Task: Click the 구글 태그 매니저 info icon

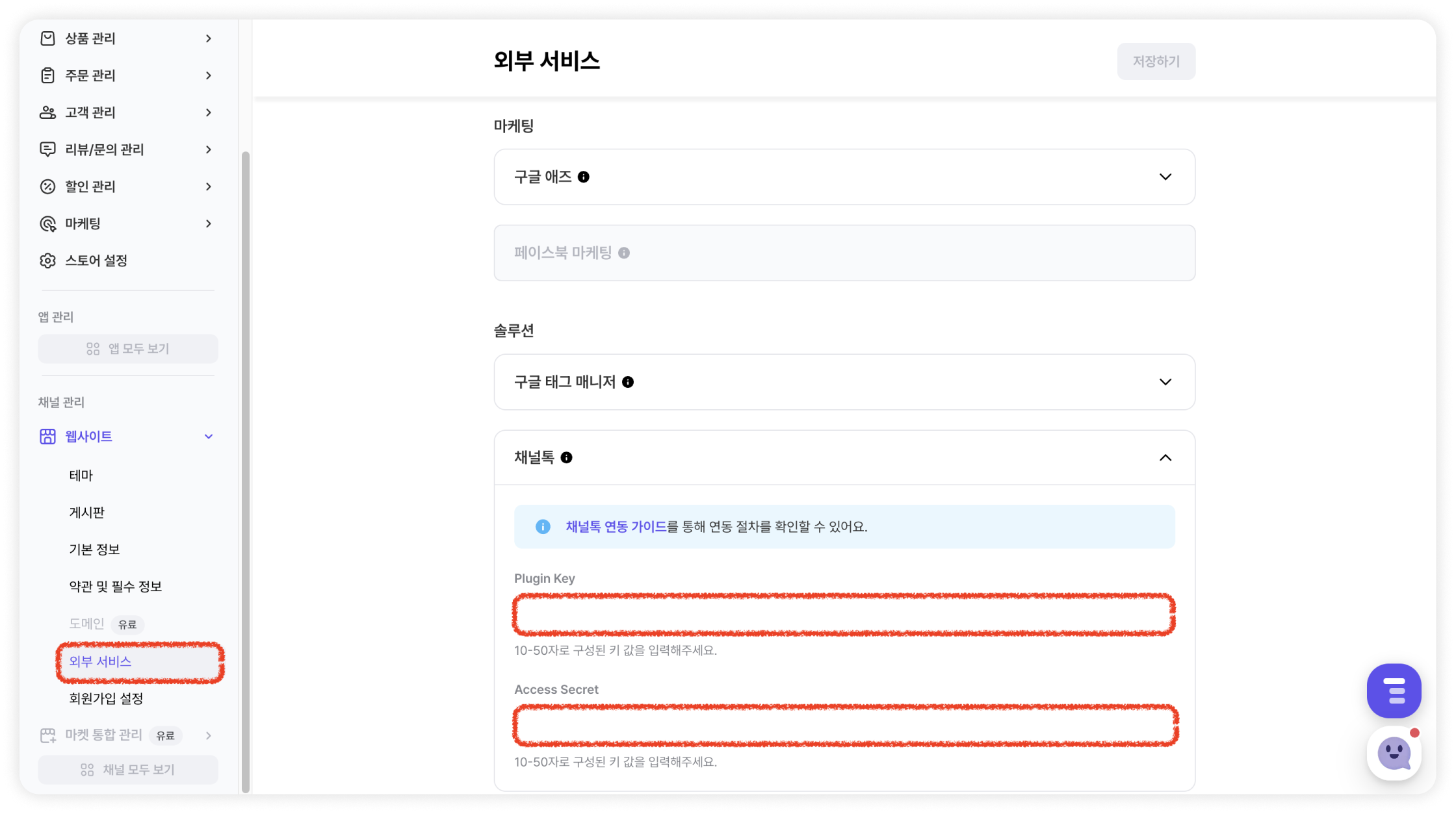Action: (627, 382)
